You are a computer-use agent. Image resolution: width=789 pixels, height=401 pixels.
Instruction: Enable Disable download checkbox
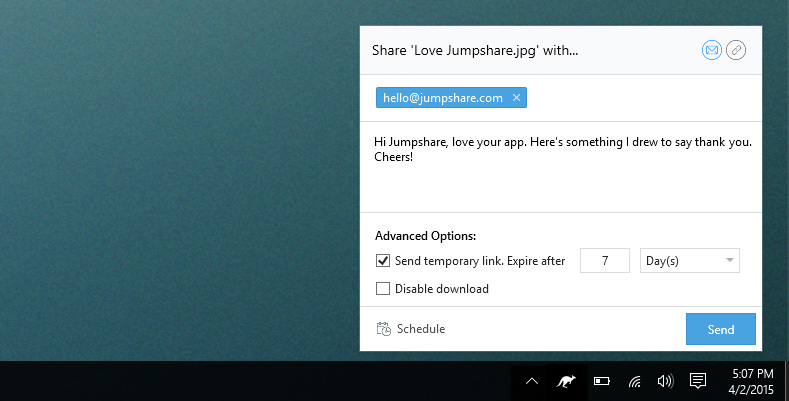click(383, 288)
